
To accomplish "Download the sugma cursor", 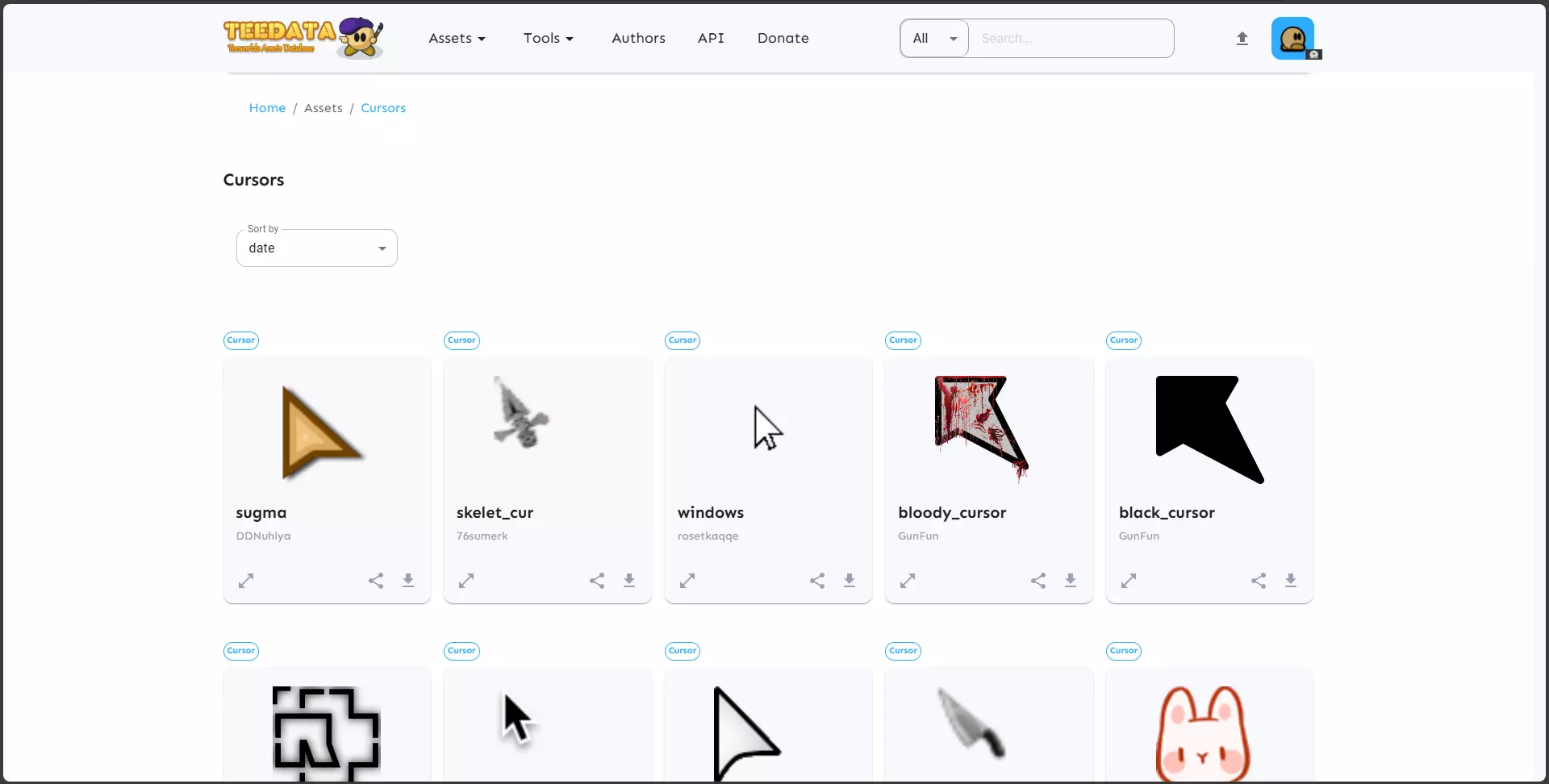I will 408,581.
